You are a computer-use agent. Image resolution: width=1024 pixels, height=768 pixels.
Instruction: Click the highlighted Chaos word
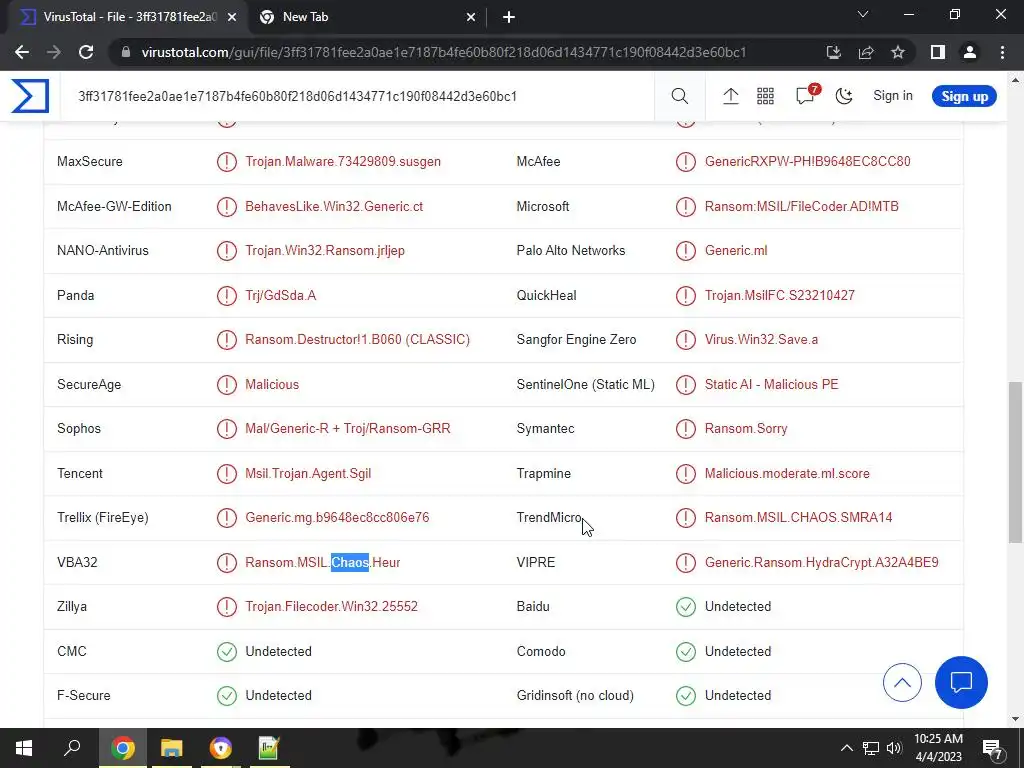pyautogui.click(x=350, y=562)
